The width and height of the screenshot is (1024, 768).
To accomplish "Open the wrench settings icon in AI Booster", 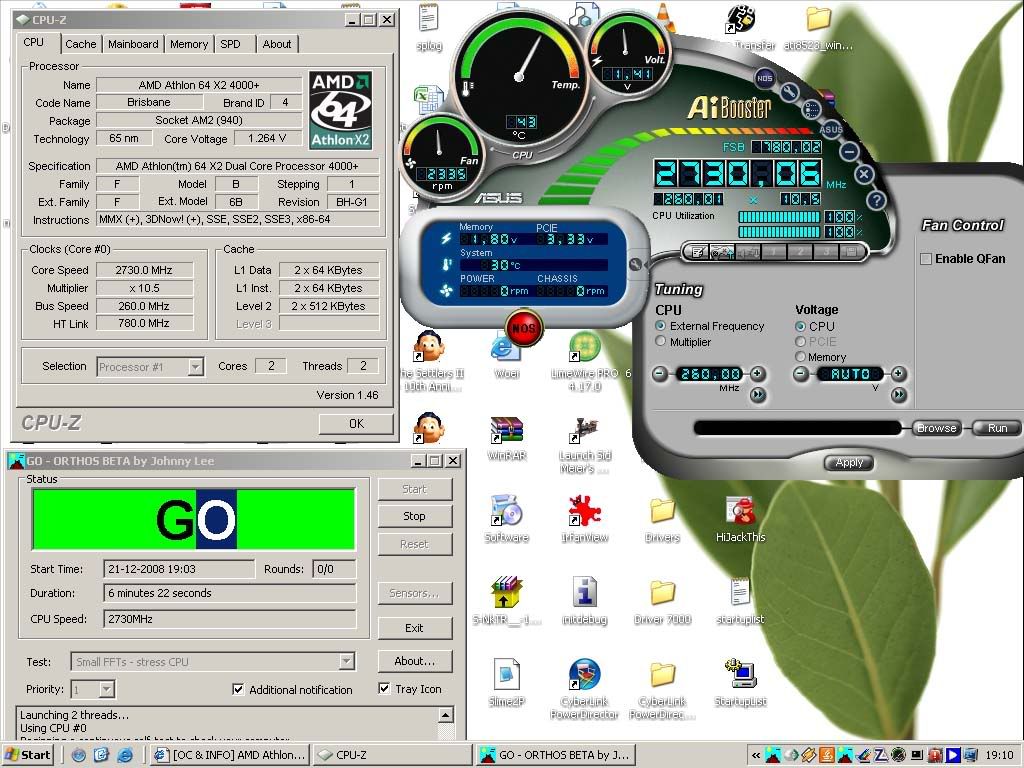I will [789, 92].
